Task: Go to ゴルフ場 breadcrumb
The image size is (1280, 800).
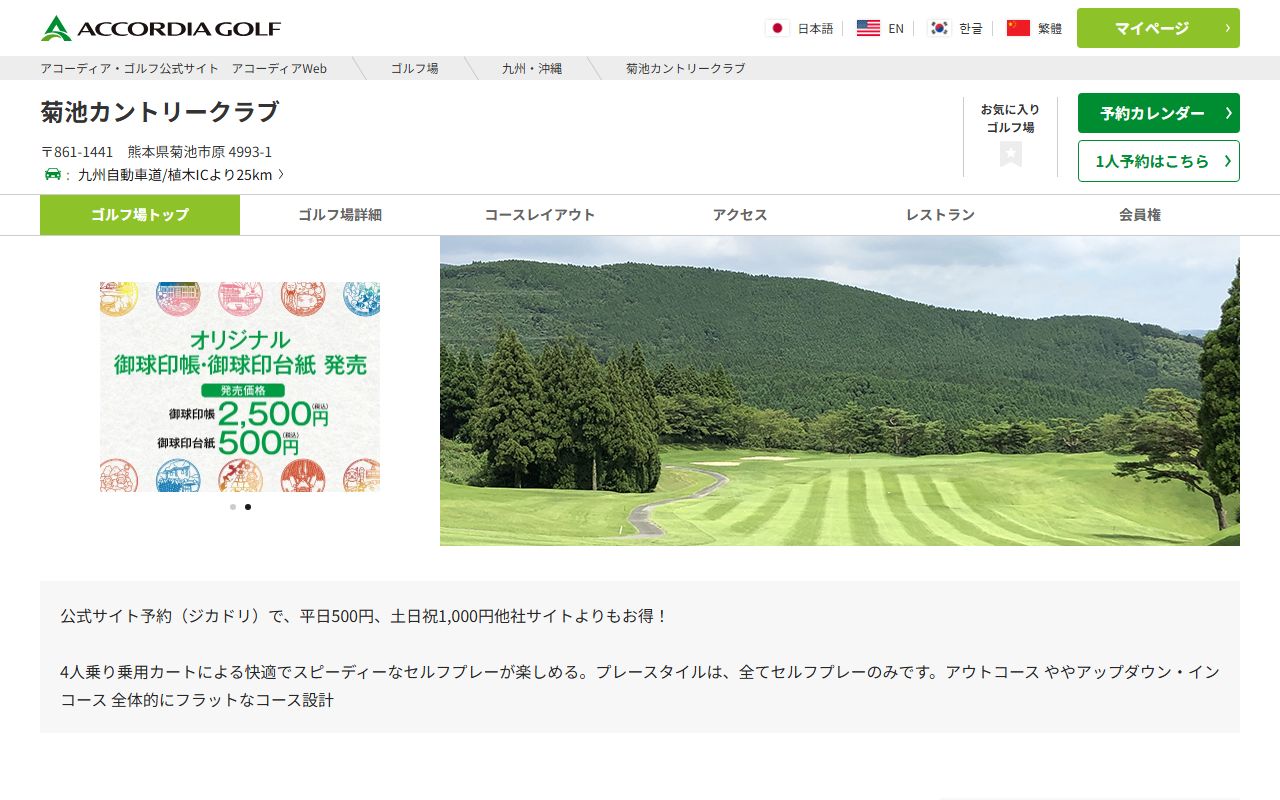Action: (x=414, y=68)
